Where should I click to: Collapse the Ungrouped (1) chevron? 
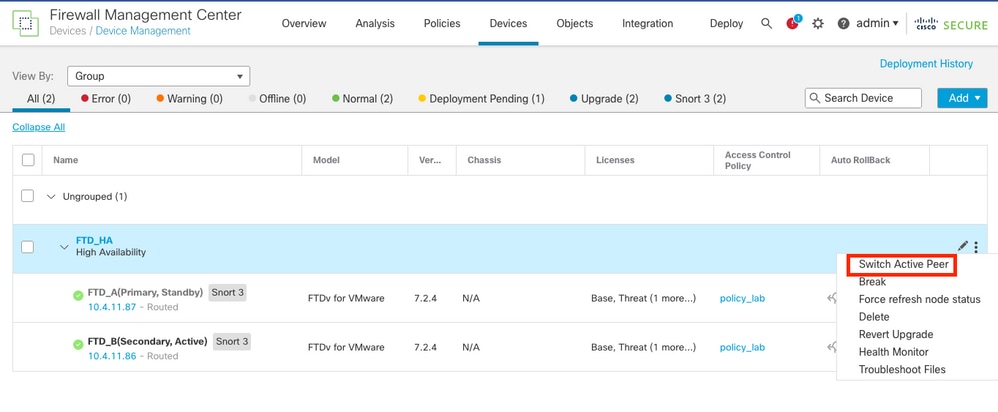click(52, 197)
